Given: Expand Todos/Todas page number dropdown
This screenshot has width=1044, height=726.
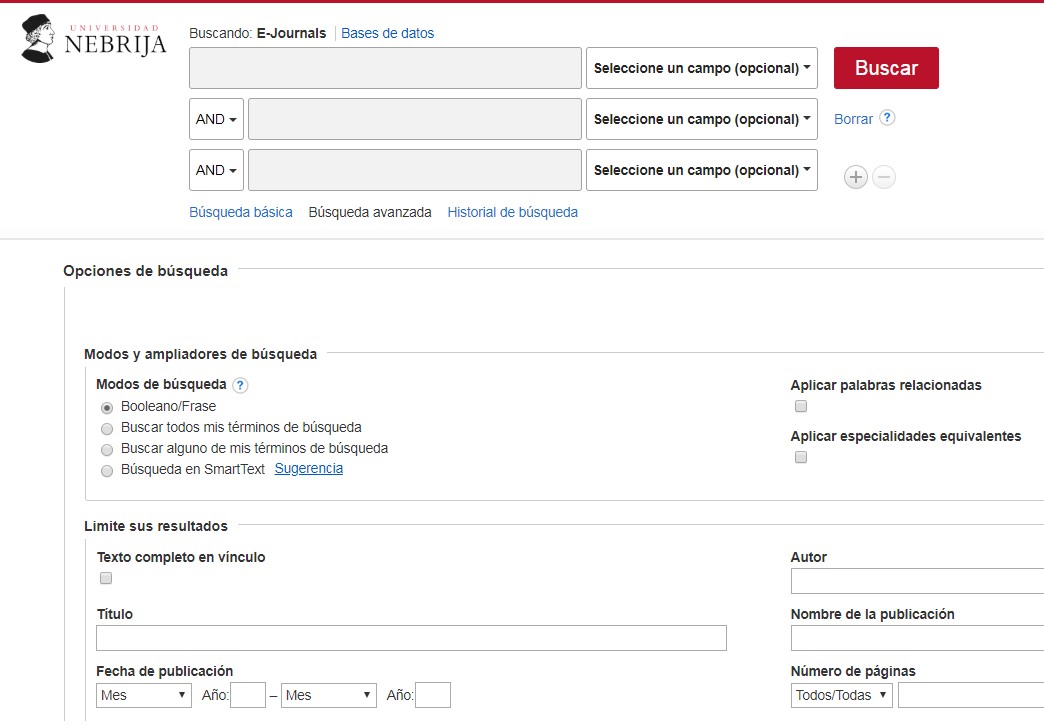Looking at the screenshot, I should [x=841, y=695].
